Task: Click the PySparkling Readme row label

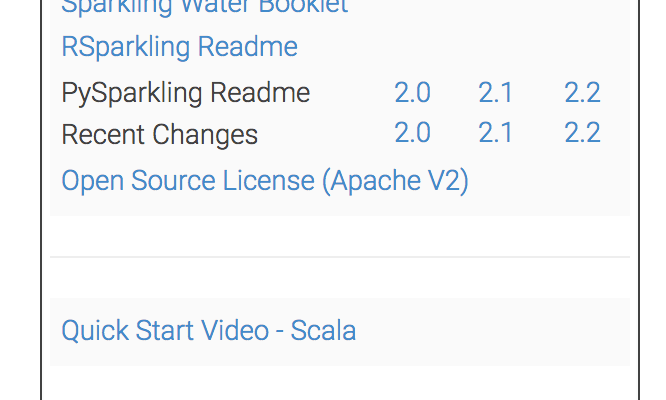Action: coord(185,94)
